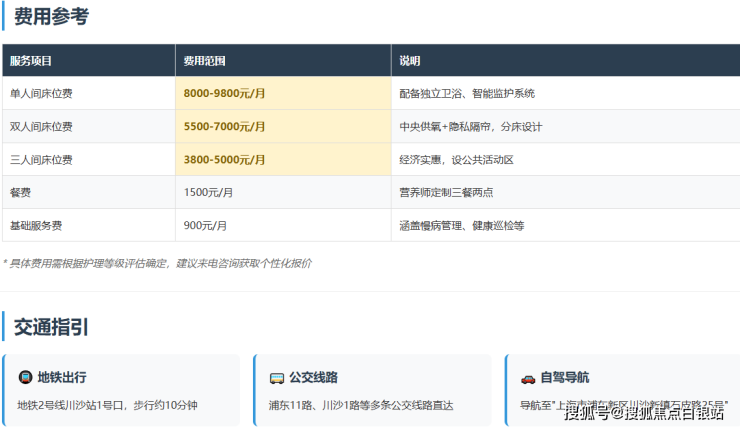Click the 单人间床位费 row label
Viewport: 740px width, 429px height.
(41, 94)
